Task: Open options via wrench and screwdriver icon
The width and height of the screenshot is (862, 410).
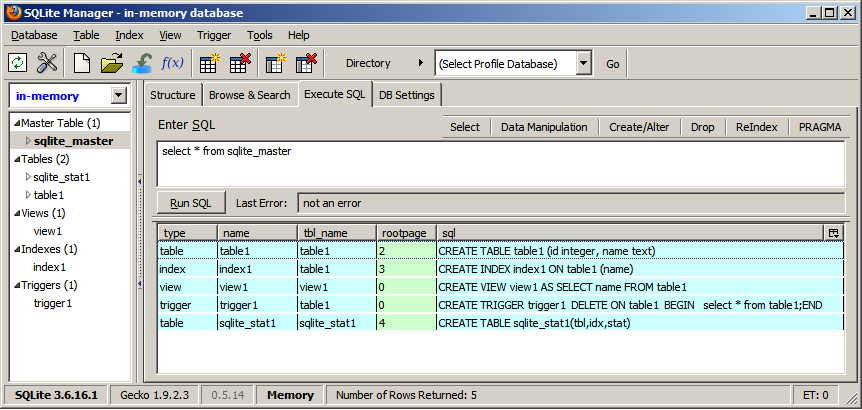Action: (x=47, y=63)
